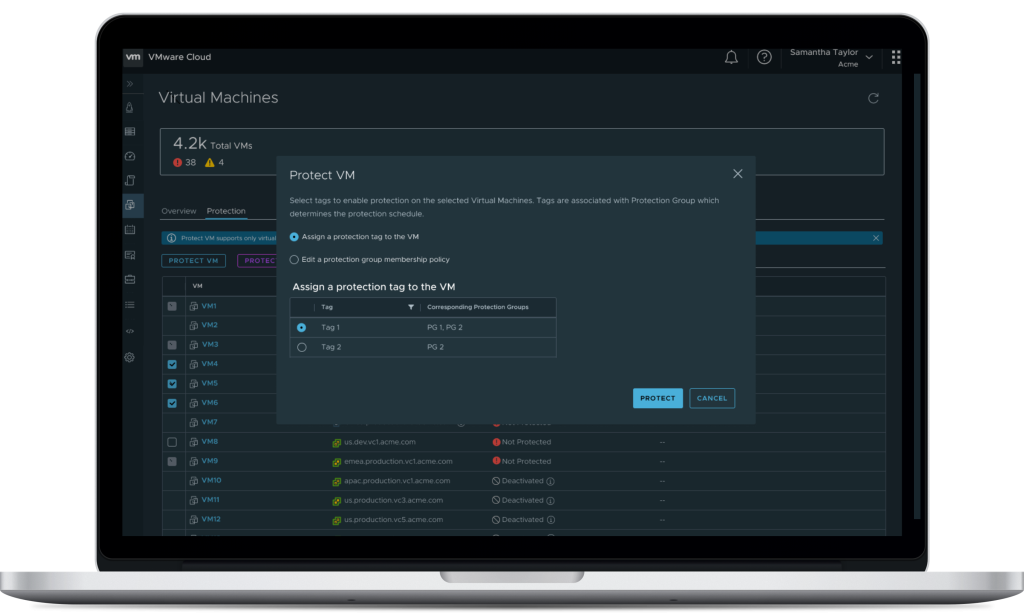The image size is (1024, 614).
Task: Open the calendar schedule sidebar icon
Action: click(x=130, y=230)
